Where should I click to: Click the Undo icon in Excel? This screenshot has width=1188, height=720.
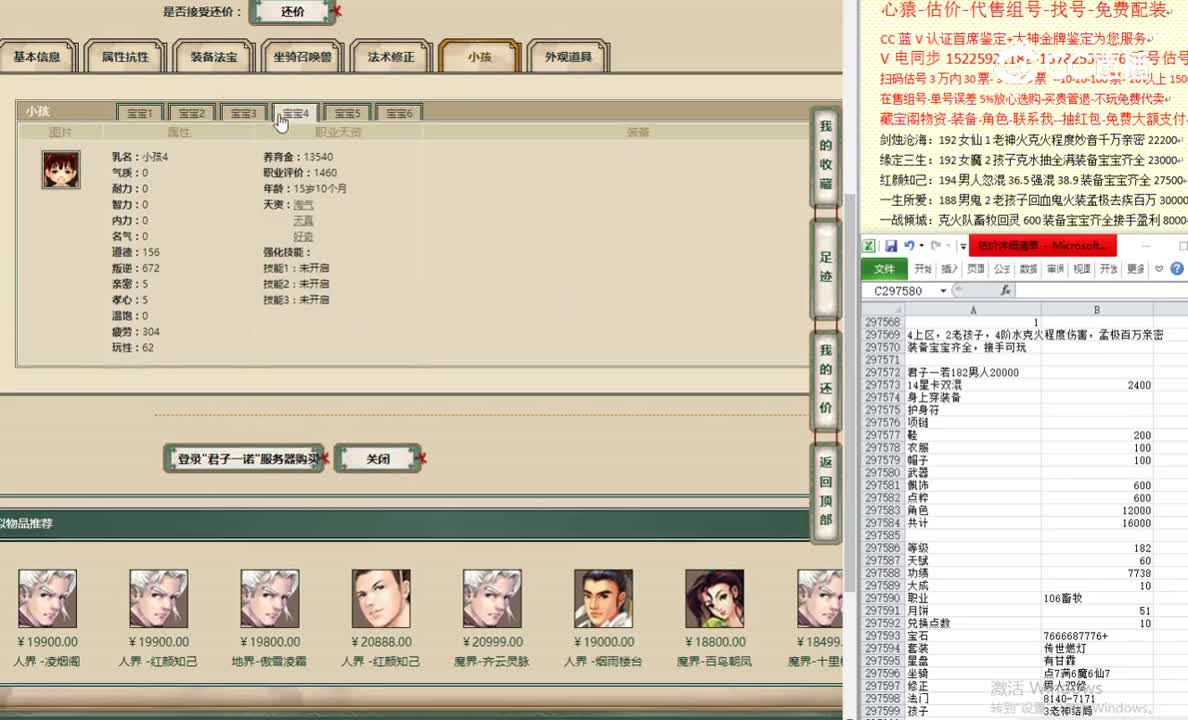point(907,245)
